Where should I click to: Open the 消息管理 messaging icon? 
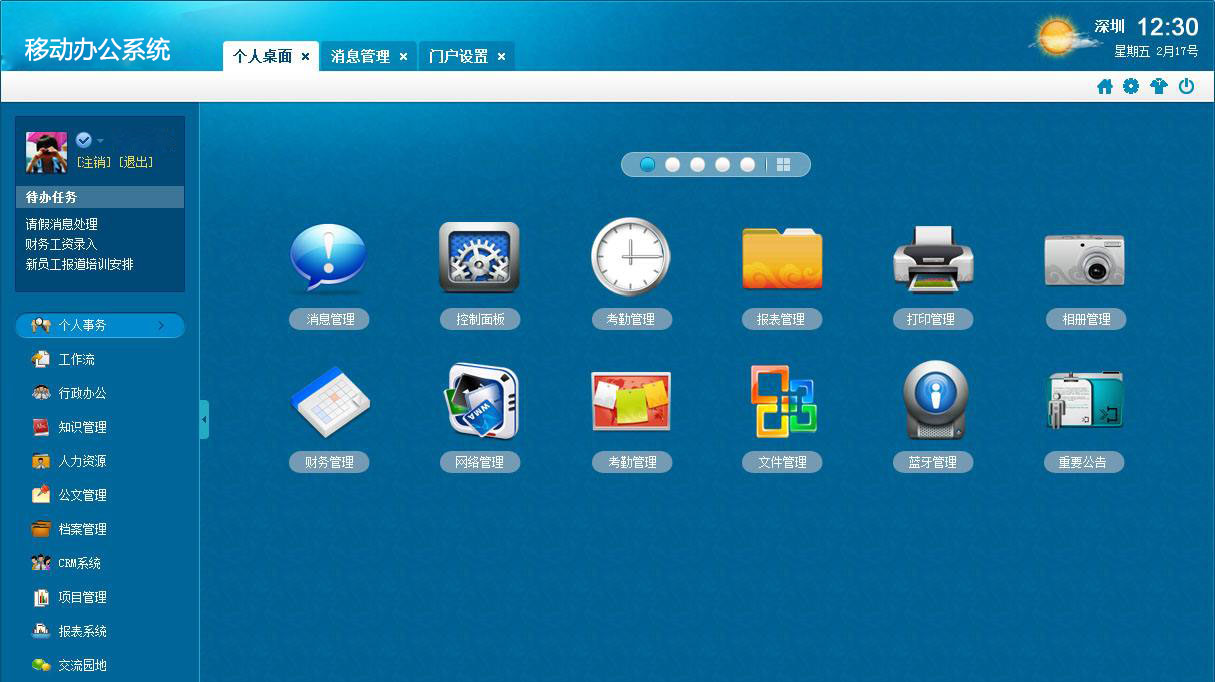(328, 257)
